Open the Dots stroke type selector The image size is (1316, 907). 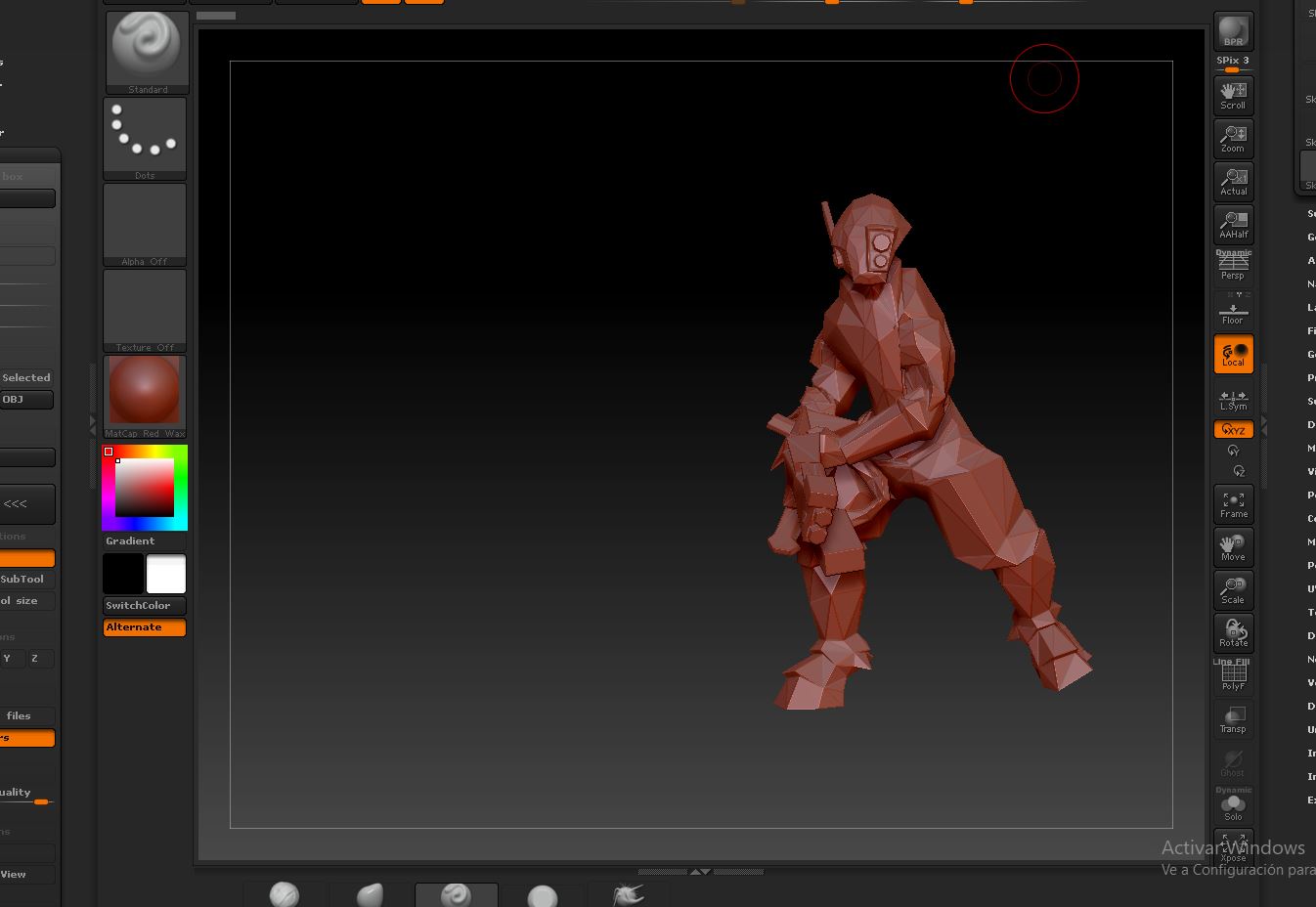pos(145,139)
